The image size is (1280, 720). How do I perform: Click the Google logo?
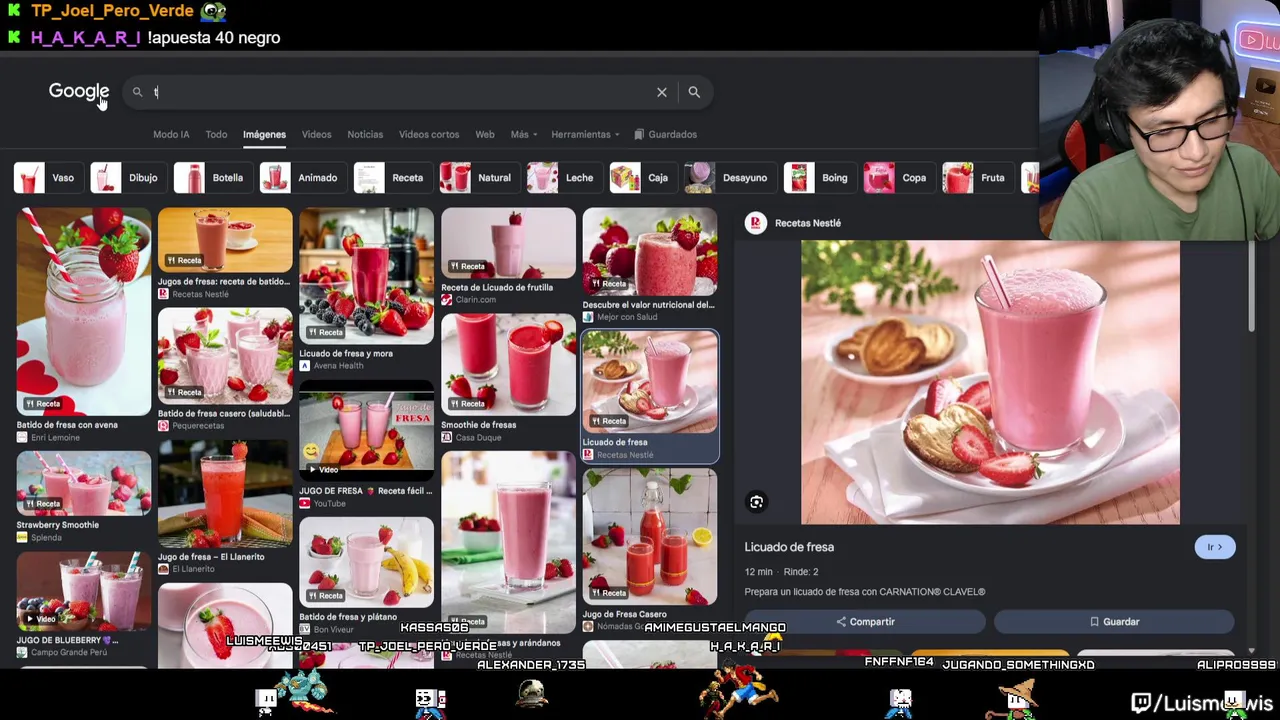79,92
